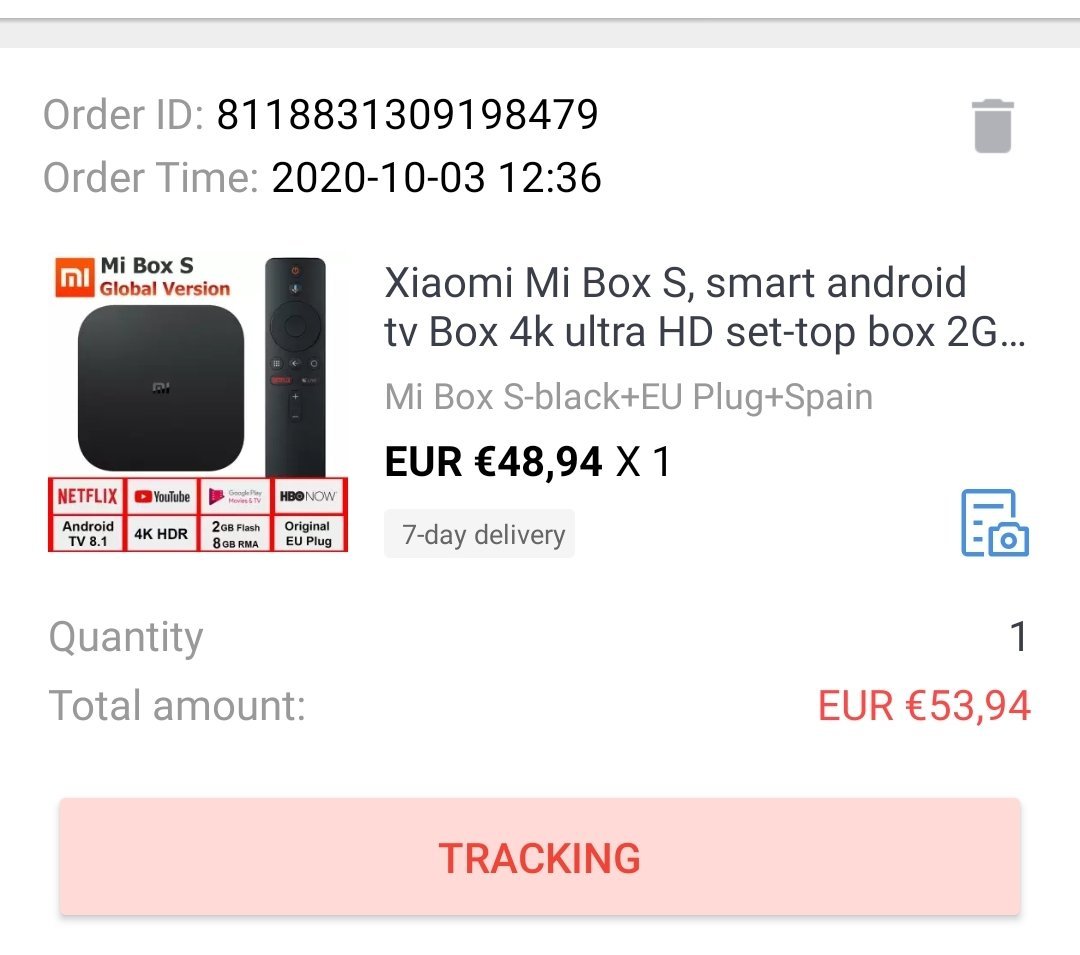Tap the Google Play Movies badge
Viewport: 1080px width, 955px height.
[235, 496]
